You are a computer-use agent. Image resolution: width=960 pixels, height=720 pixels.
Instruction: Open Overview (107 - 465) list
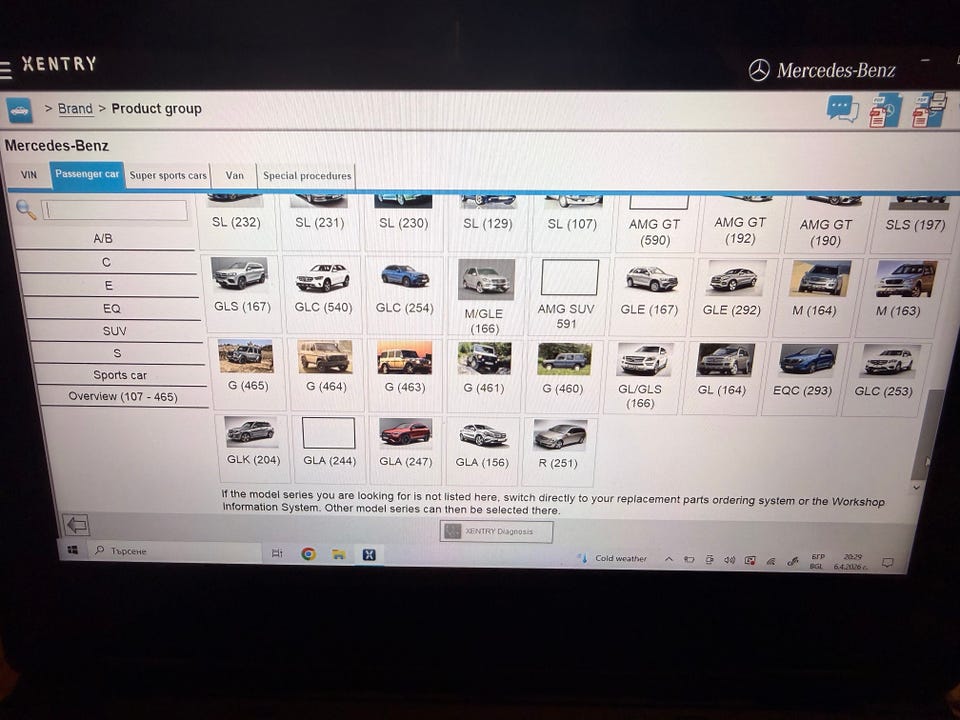click(x=122, y=396)
